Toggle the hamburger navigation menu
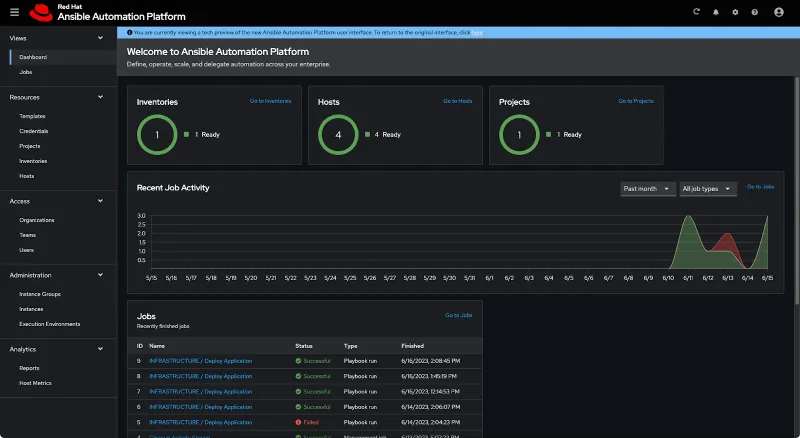 (14, 12)
